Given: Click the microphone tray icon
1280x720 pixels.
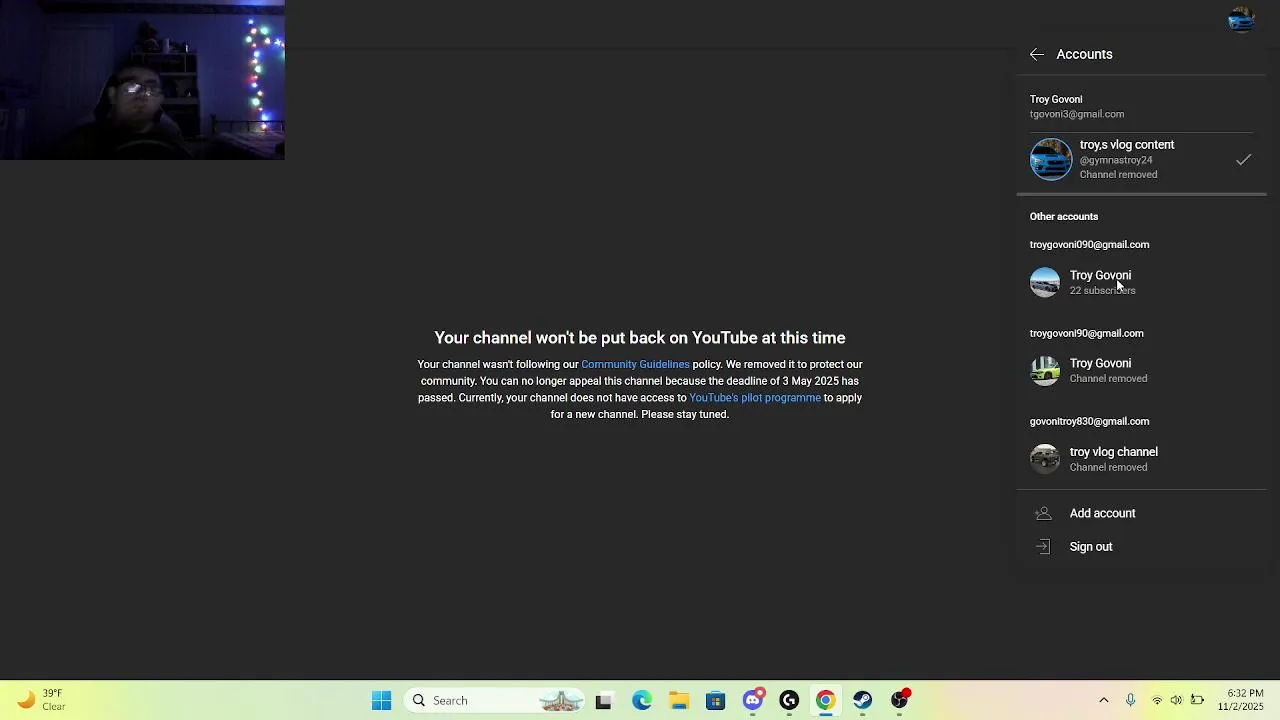Looking at the screenshot, I should tap(1130, 700).
